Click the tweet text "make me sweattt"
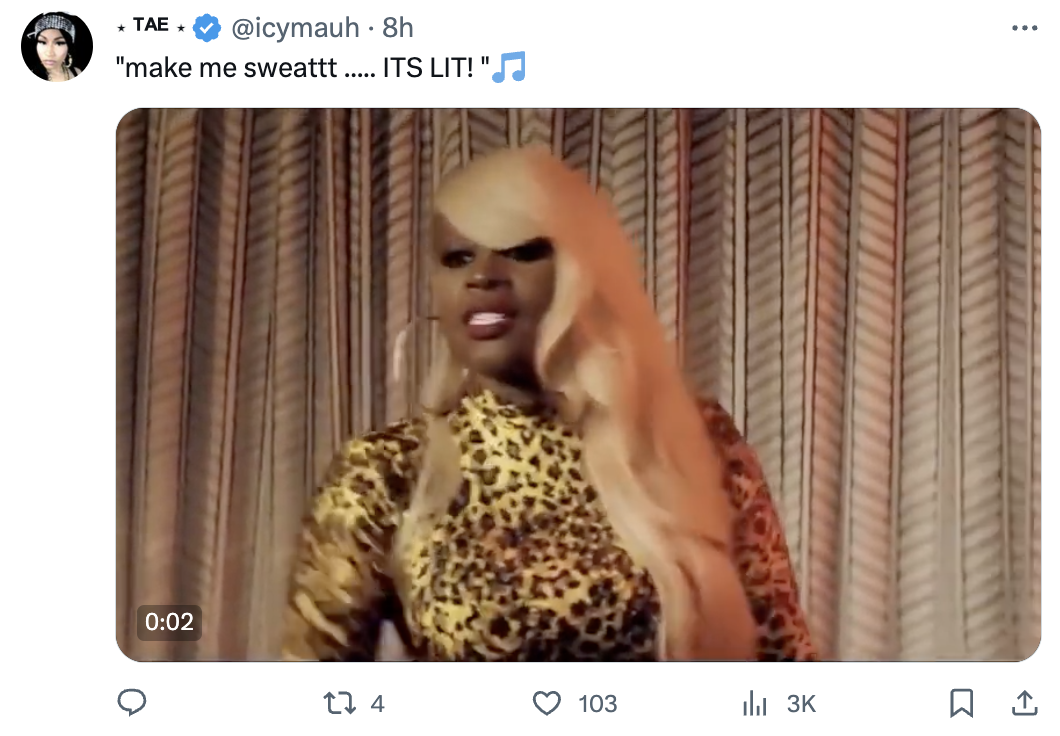This screenshot has height=736, width=1060. (231, 68)
